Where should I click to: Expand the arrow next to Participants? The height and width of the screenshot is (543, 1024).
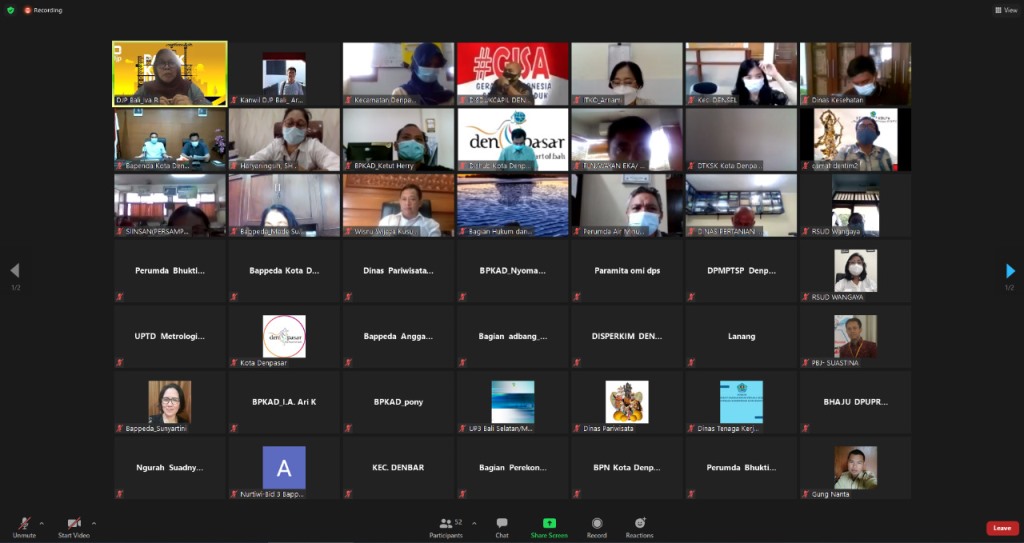point(474,522)
